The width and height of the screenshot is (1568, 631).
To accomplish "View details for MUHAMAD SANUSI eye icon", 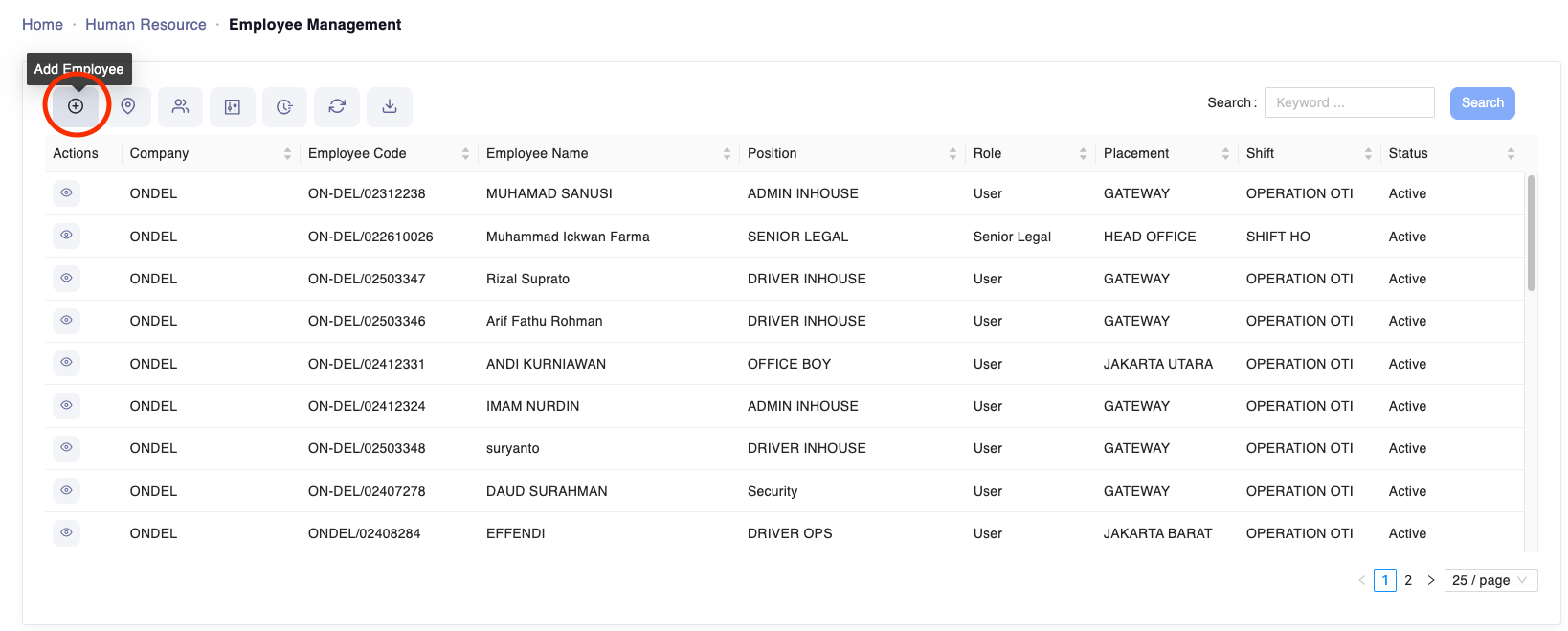I will [66, 193].
